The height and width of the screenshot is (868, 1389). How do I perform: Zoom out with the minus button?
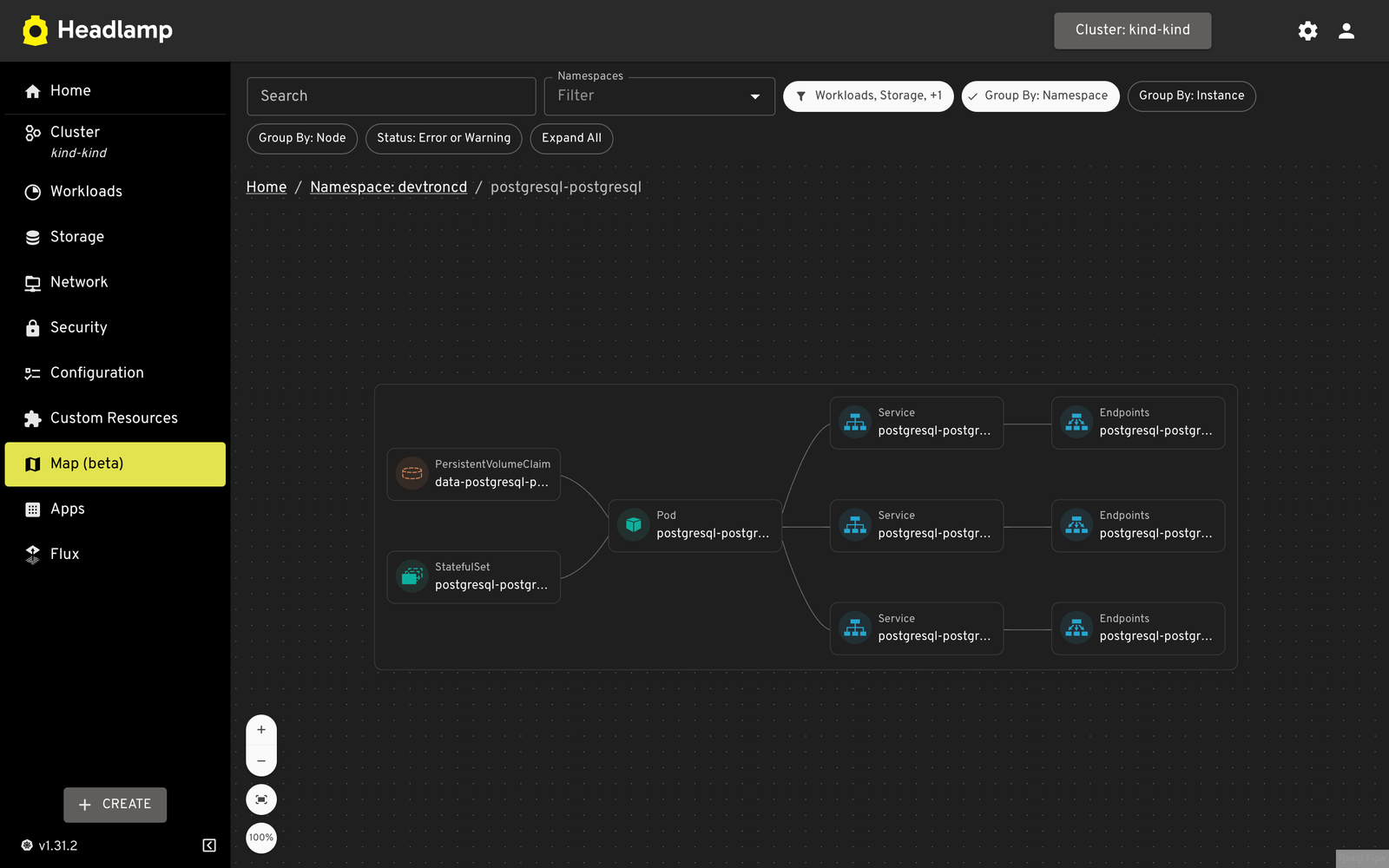[261, 760]
